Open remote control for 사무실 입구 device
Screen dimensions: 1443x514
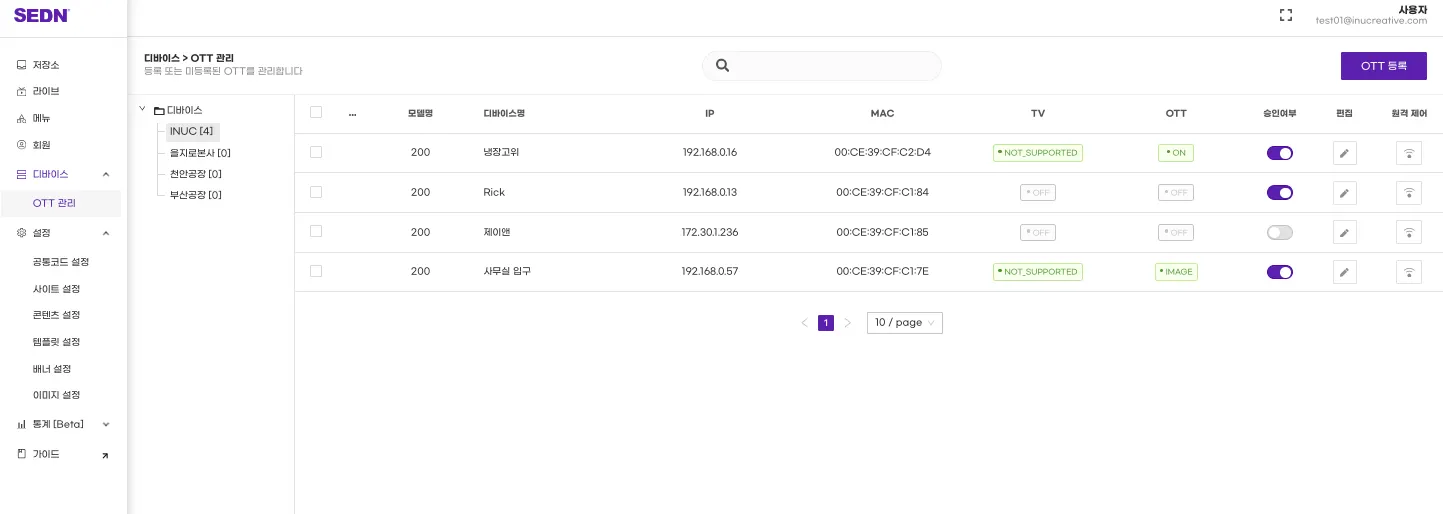1409,272
